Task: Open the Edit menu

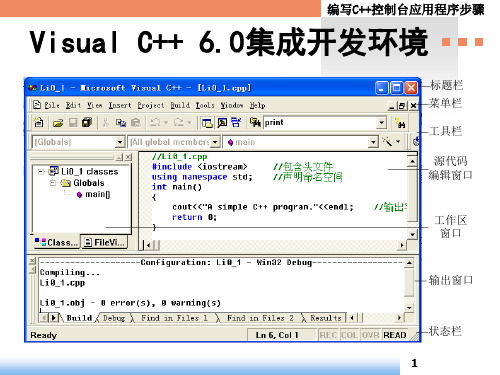Action: tap(73, 105)
